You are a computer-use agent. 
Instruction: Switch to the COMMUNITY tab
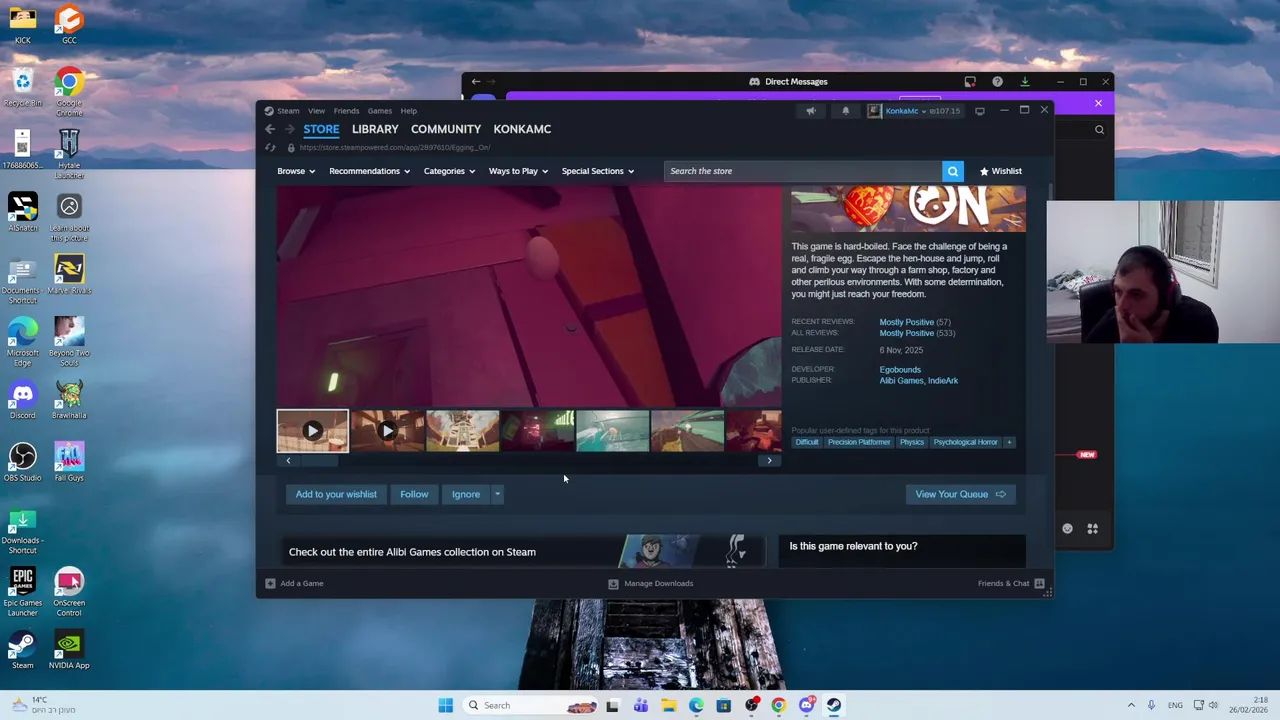coord(446,129)
